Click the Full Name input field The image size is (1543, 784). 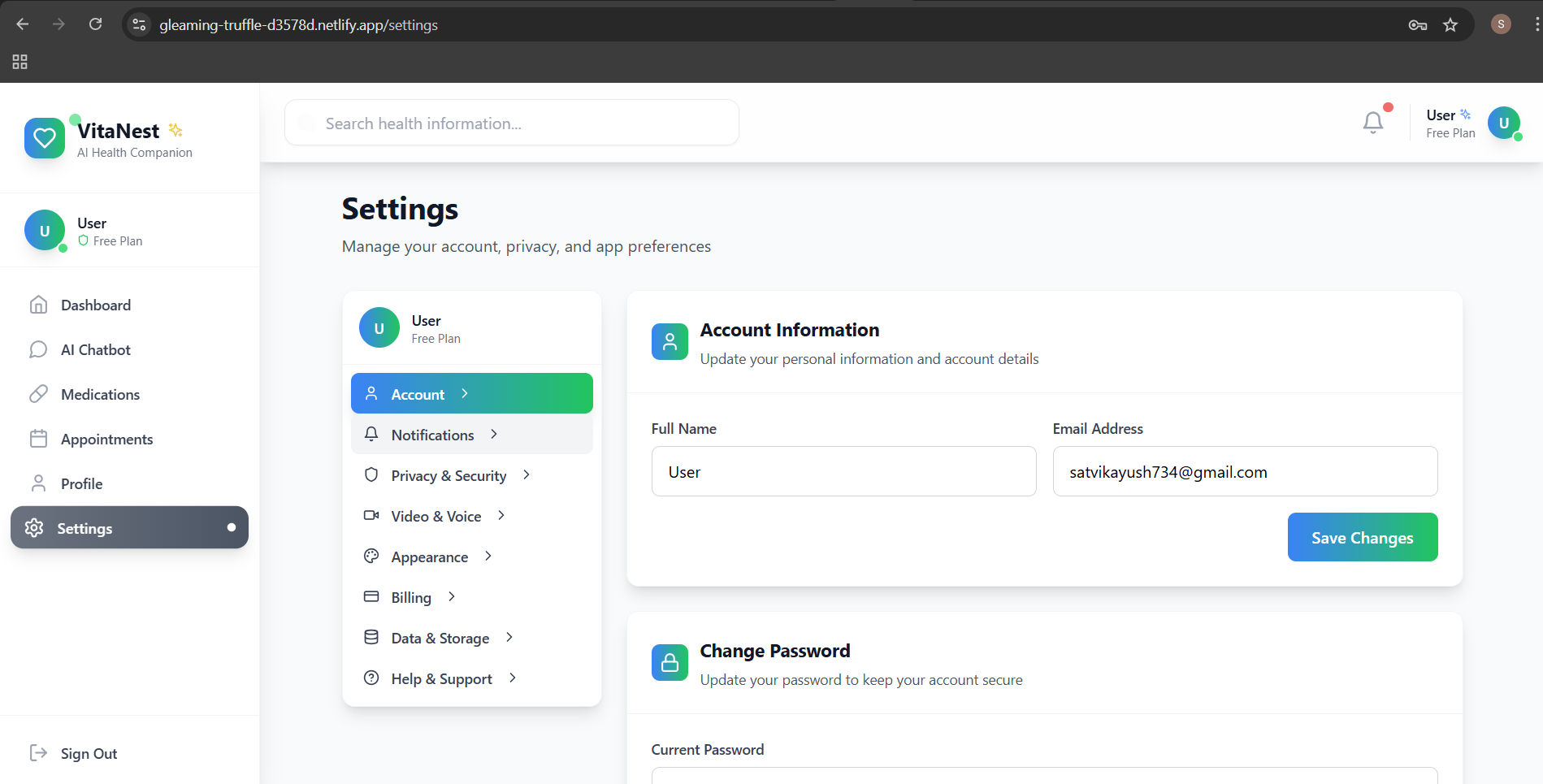[x=843, y=471]
